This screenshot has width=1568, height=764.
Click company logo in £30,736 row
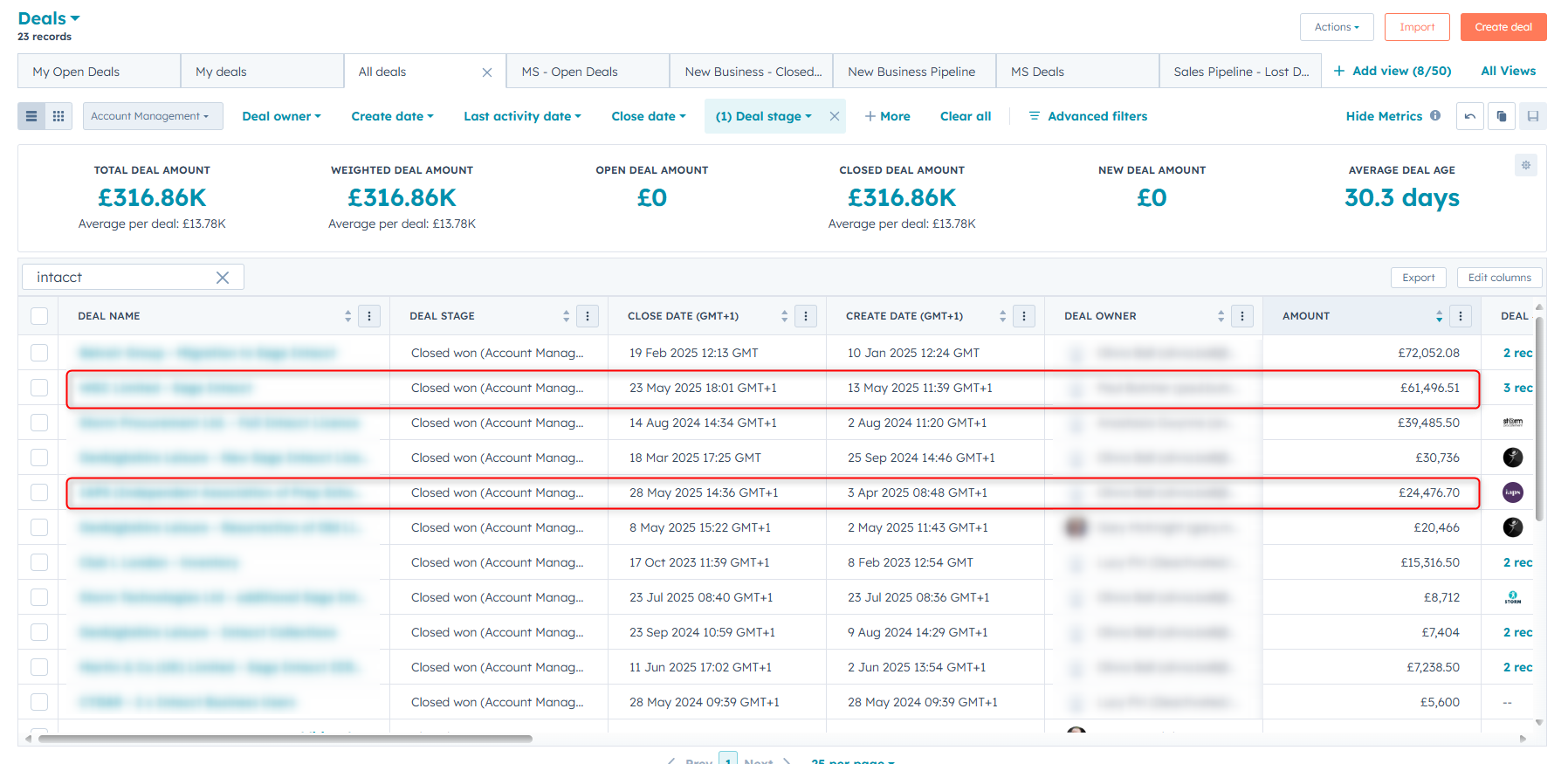pyautogui.click(x=1513, y=458)
